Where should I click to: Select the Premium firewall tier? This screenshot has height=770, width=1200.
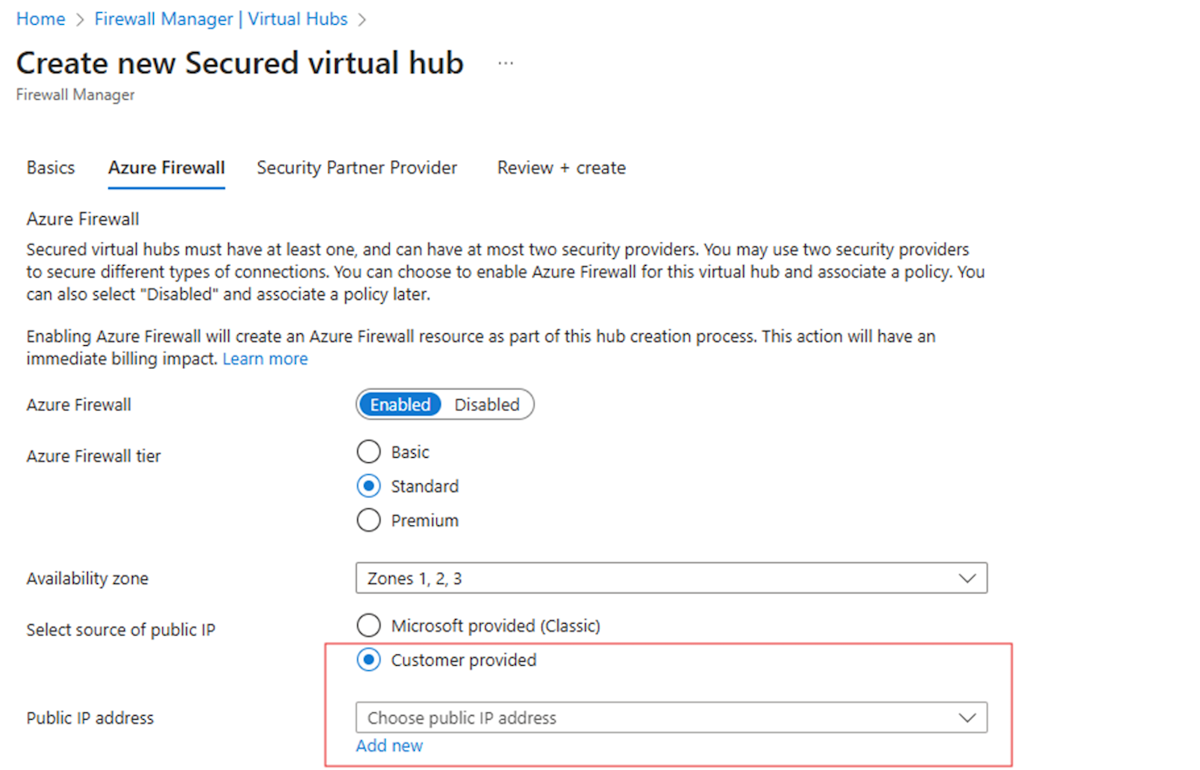pos(368,520)
